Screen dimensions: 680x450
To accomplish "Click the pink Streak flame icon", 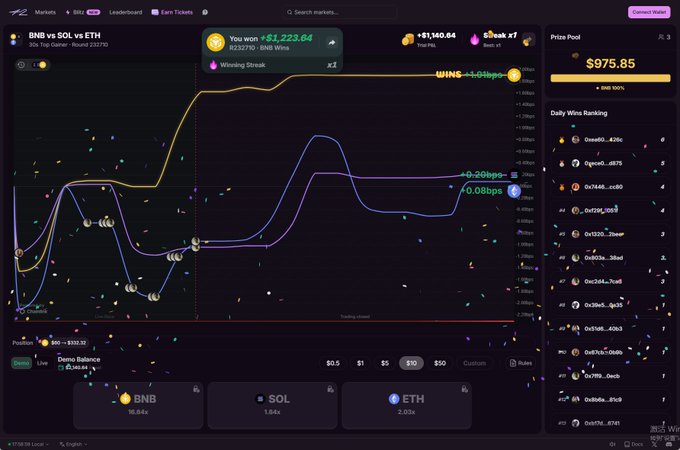I will 475,39.
